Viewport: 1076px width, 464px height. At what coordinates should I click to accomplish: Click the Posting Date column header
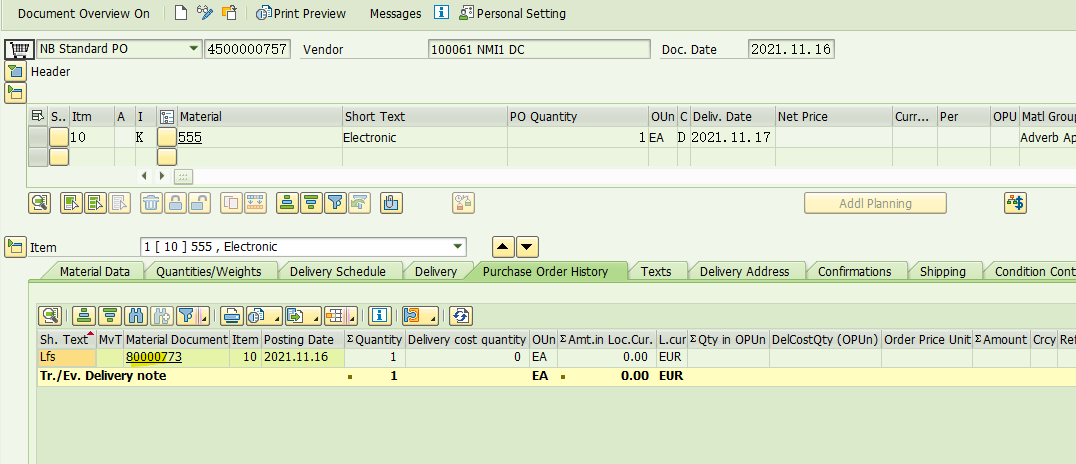(x=303, y=339)
